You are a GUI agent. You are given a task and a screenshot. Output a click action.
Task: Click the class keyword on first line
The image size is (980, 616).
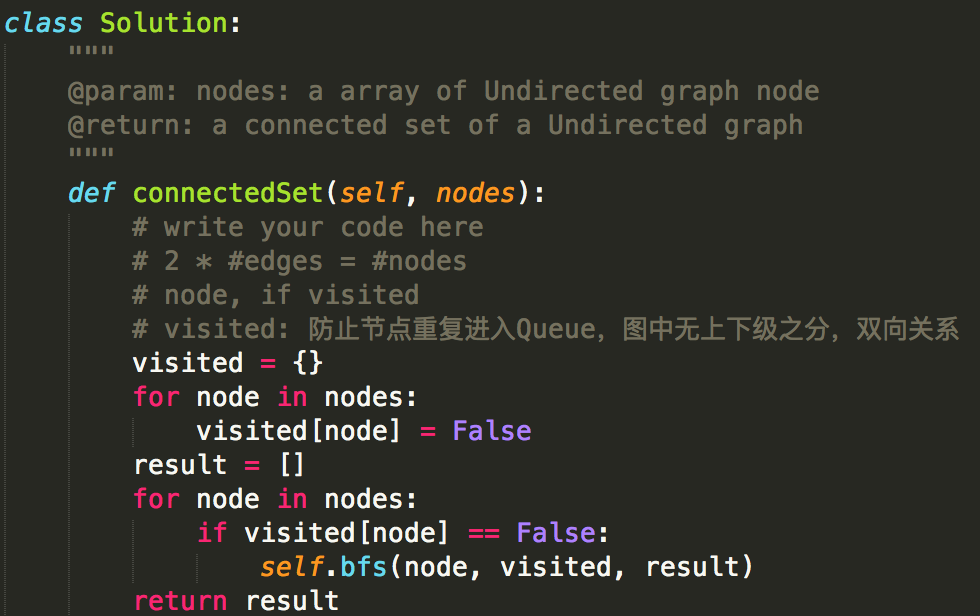click(43, 24)
